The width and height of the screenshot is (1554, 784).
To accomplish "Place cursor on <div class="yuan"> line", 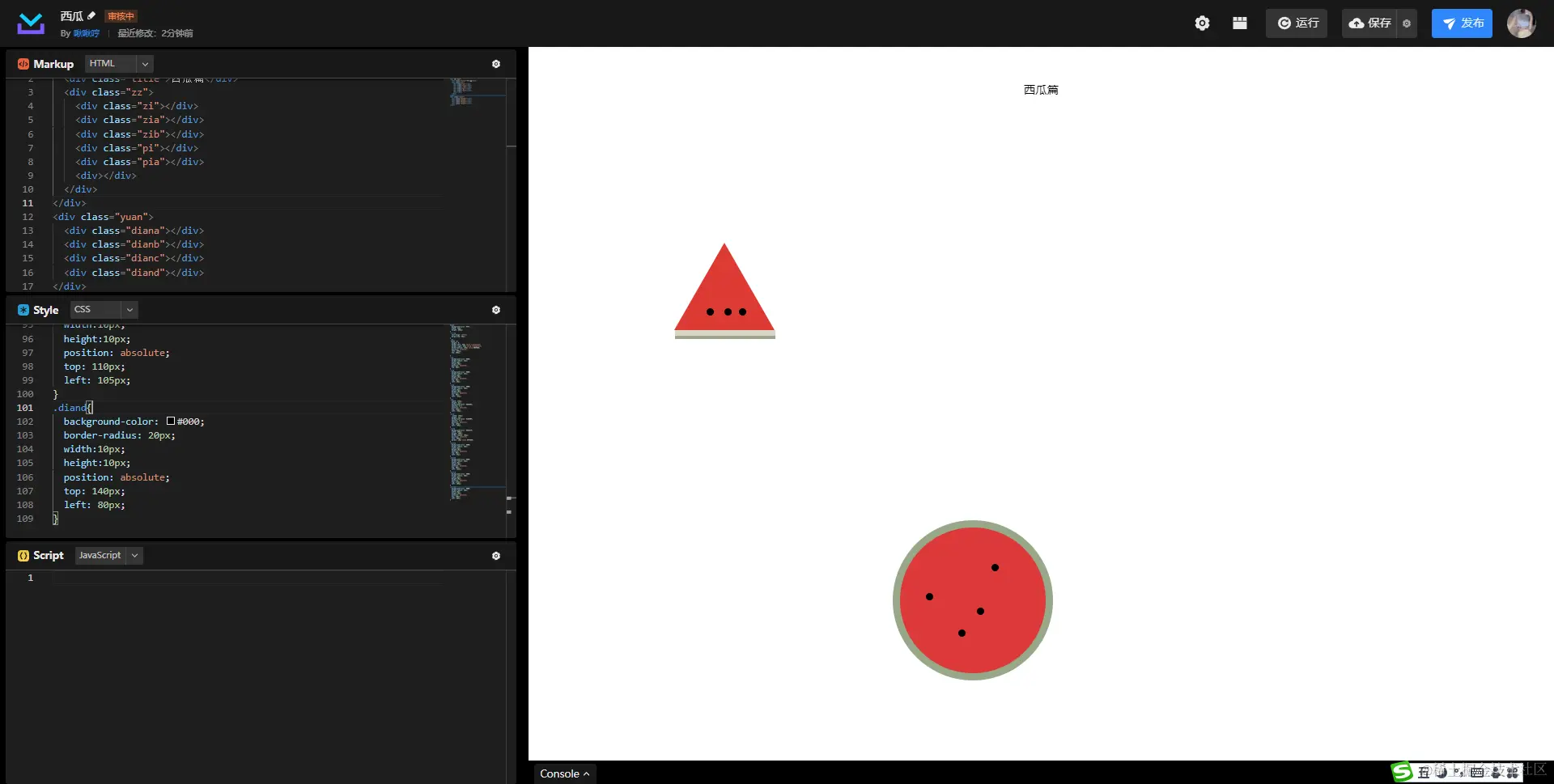I will [103, 217].
